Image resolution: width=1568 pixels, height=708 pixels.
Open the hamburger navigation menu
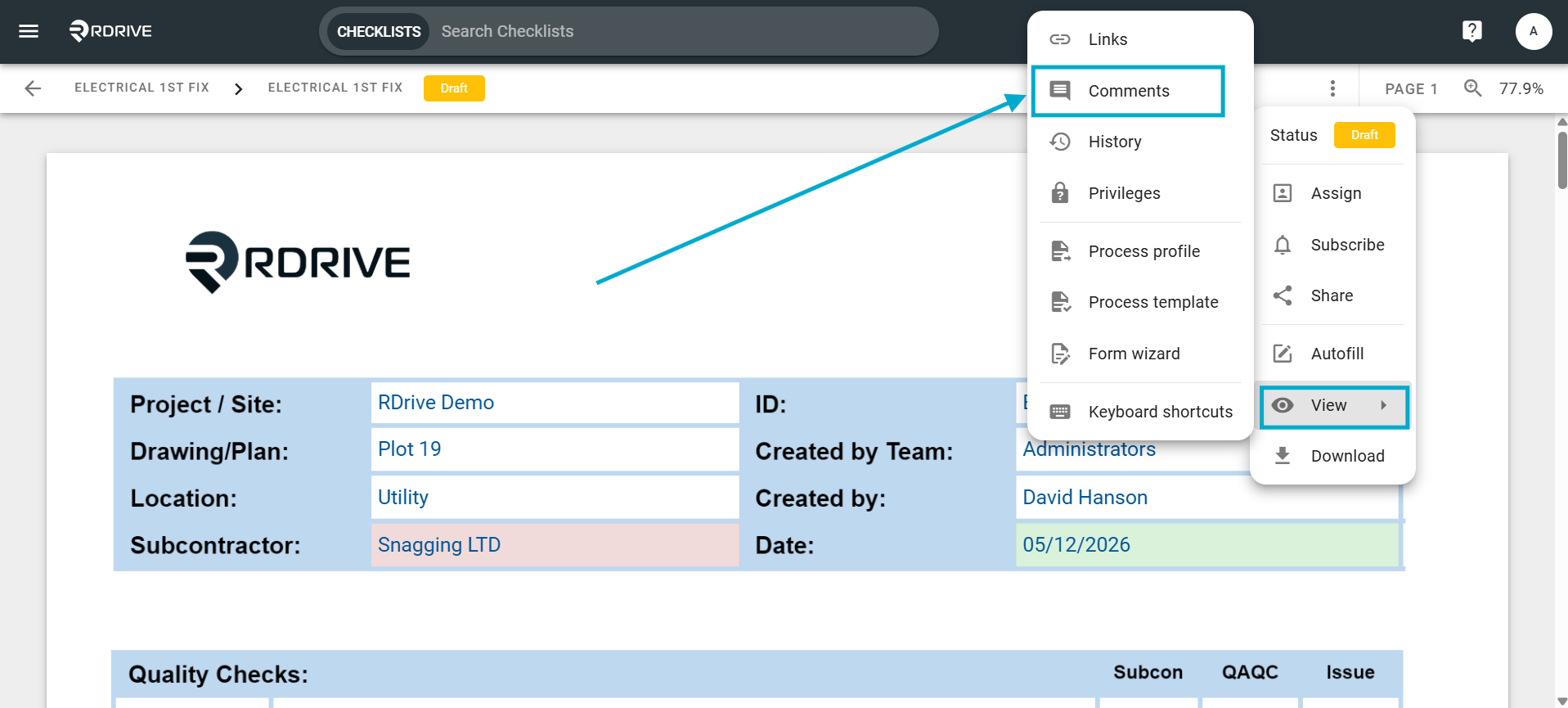coord(29,31)
